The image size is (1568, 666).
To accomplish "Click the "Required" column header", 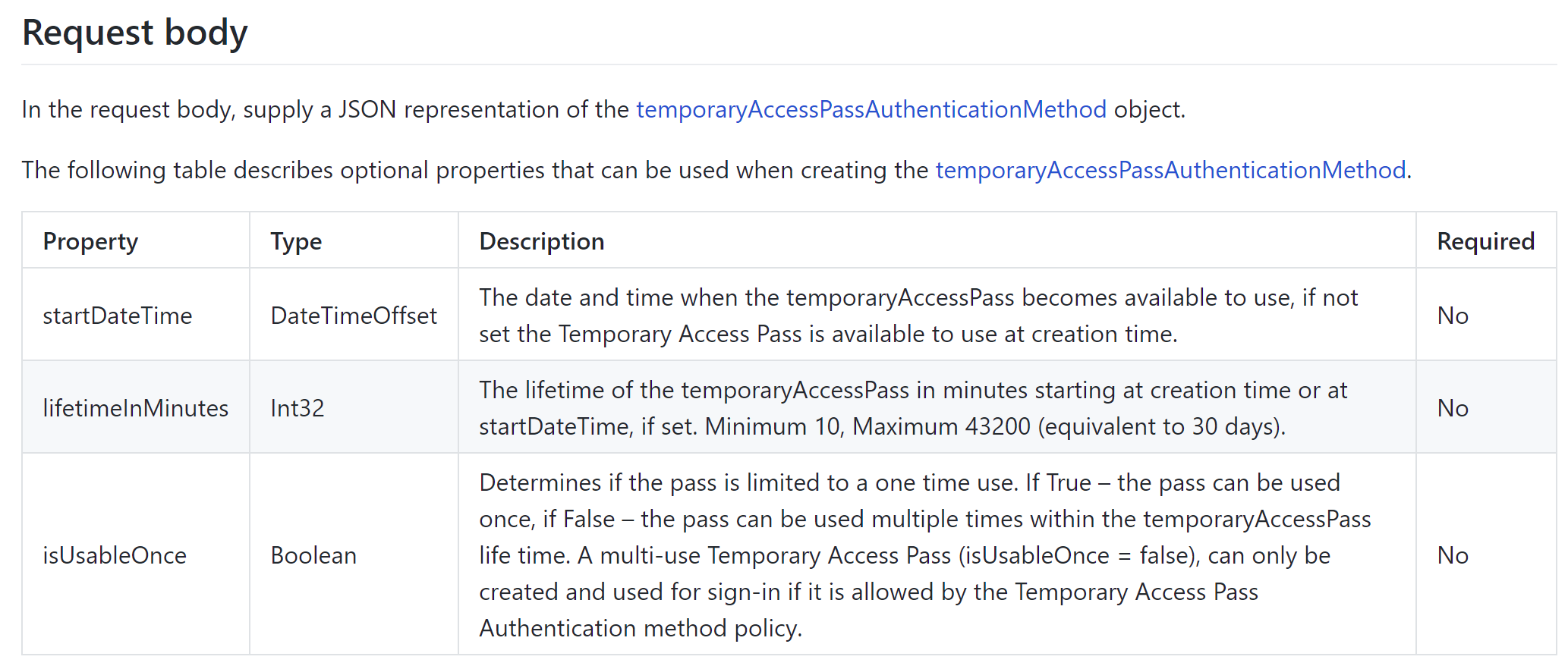I will [1485, 241].
